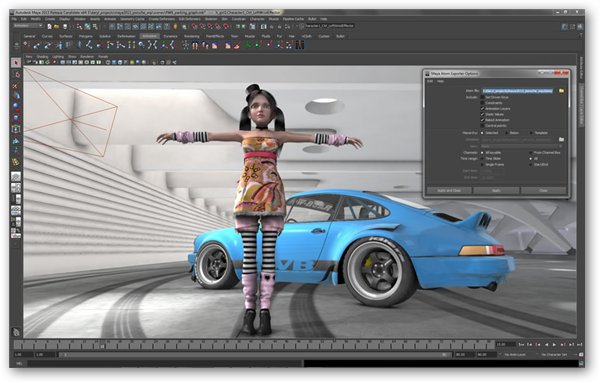Click the Apply button in exporter dialog
The width and height of the screenshot is (600, 383).
click(496, 190)
